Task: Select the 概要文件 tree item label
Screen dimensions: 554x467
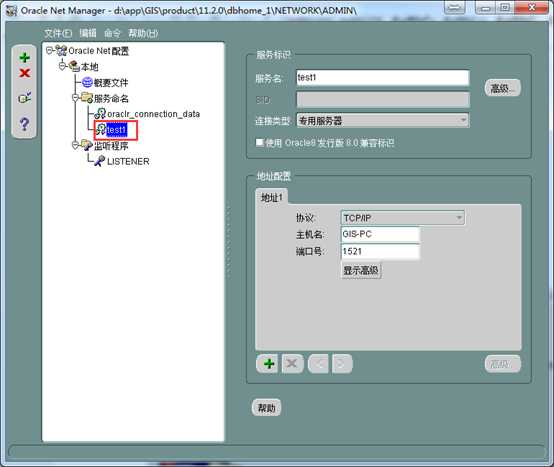Action: [x=111, y=83]
